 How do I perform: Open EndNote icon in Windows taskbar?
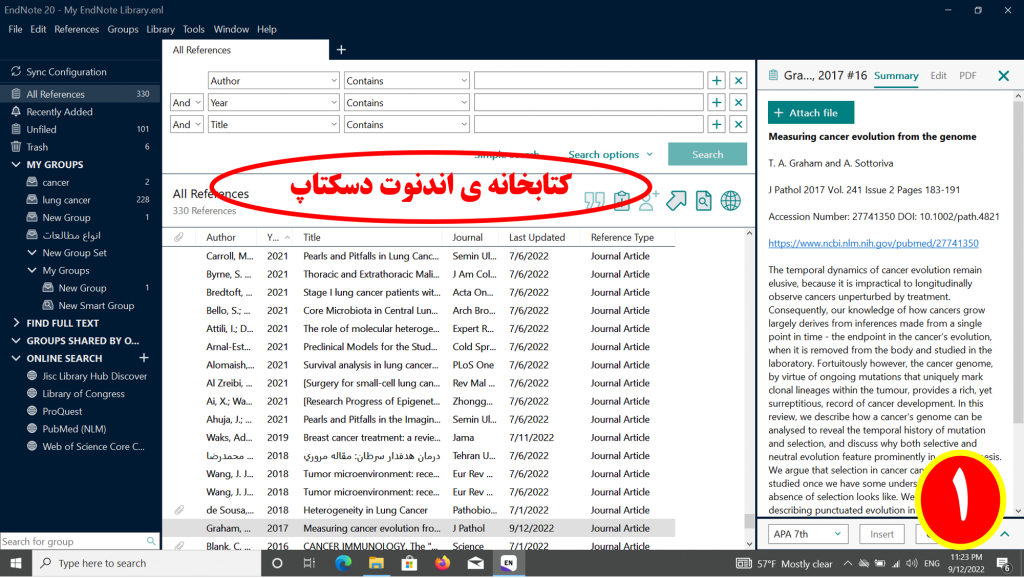(x=508, y=563)
